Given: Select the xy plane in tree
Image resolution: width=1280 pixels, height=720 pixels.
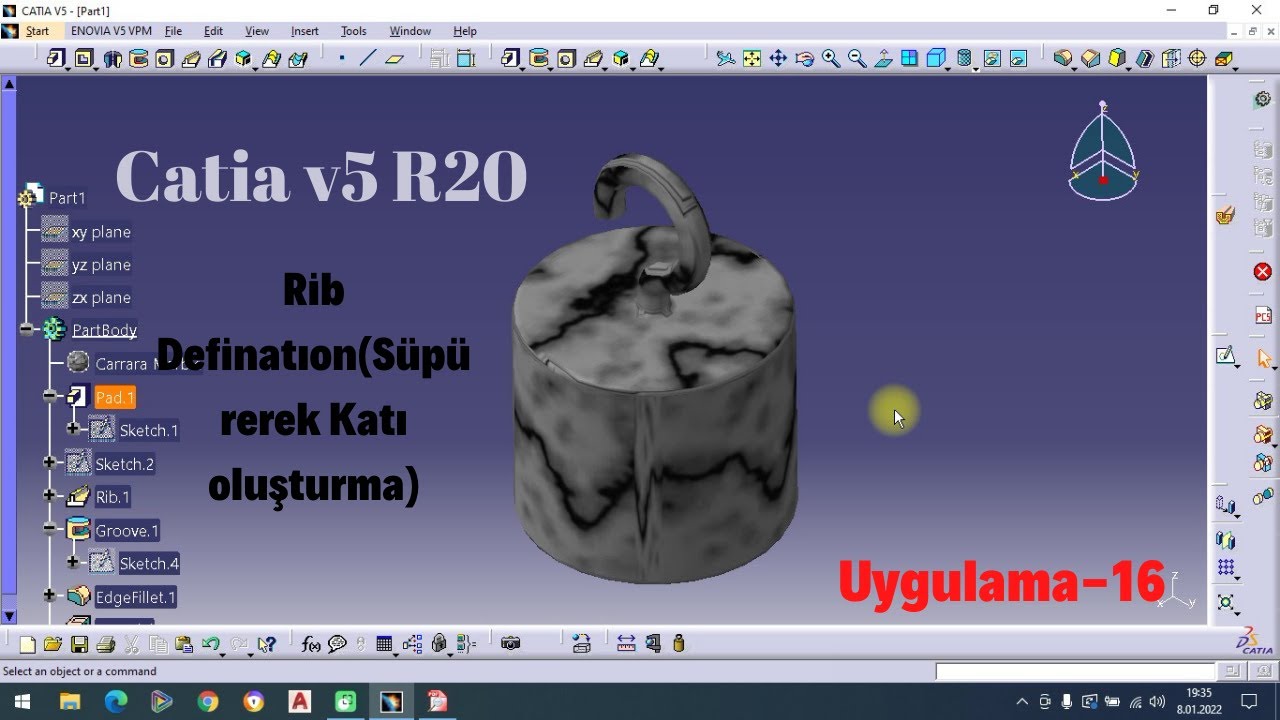Looking at the screenshot, I should click(101, 232).
